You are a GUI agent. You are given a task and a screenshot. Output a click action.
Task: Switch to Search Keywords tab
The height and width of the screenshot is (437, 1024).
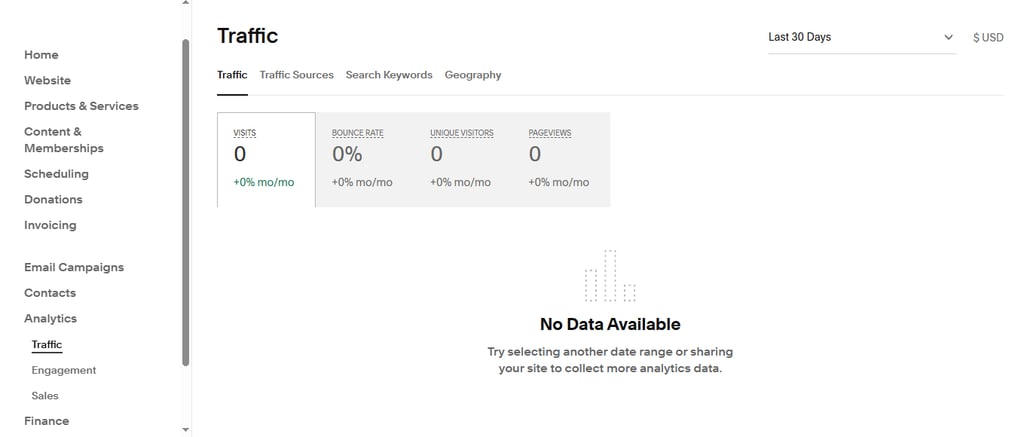click(x=389, y=75)
